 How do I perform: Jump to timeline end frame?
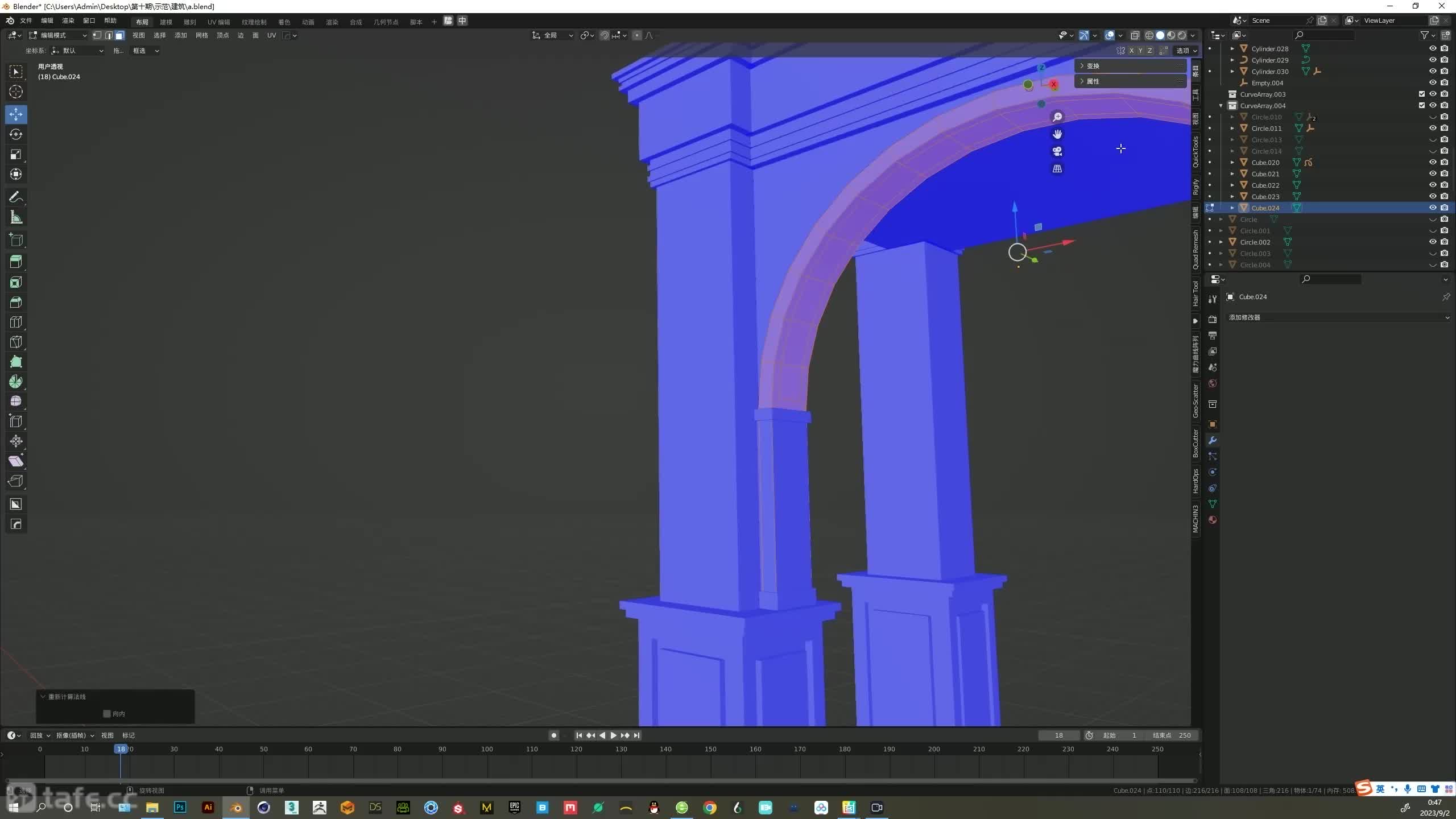pos(637,735)
